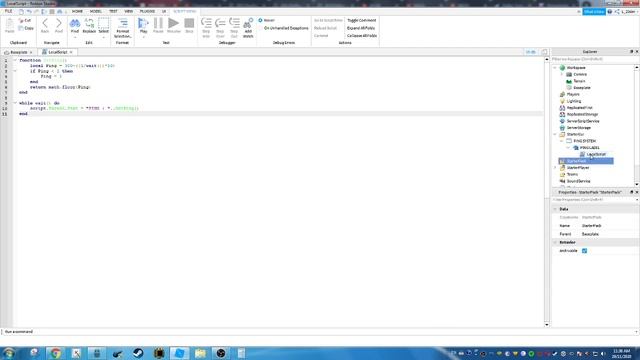Click Add Watch icon
Image resolution: width=640 pixels, height=360 pixels.
pos(248,28)
